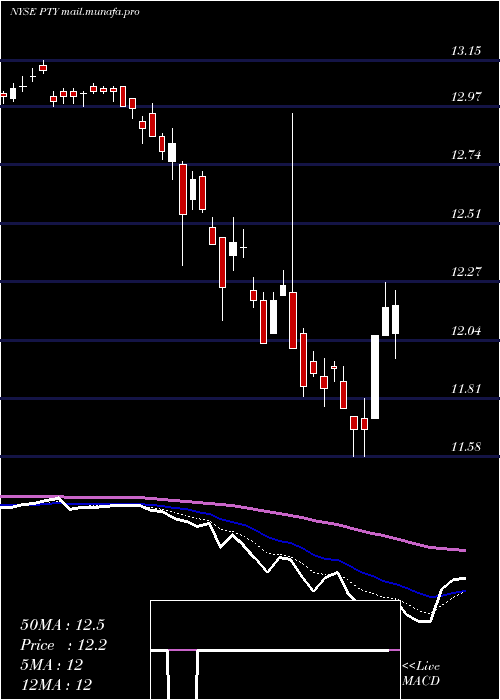Select the 12.27 price axis label
The width and height of the screenshot is (500, 700).
point(466,271)
